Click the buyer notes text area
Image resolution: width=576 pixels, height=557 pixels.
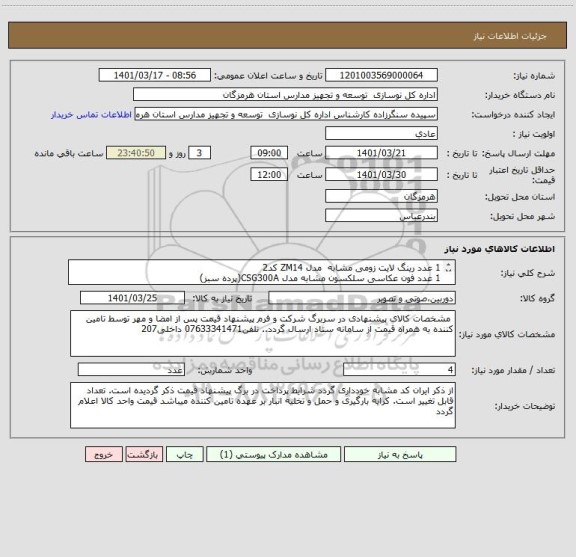coord(263,405)
